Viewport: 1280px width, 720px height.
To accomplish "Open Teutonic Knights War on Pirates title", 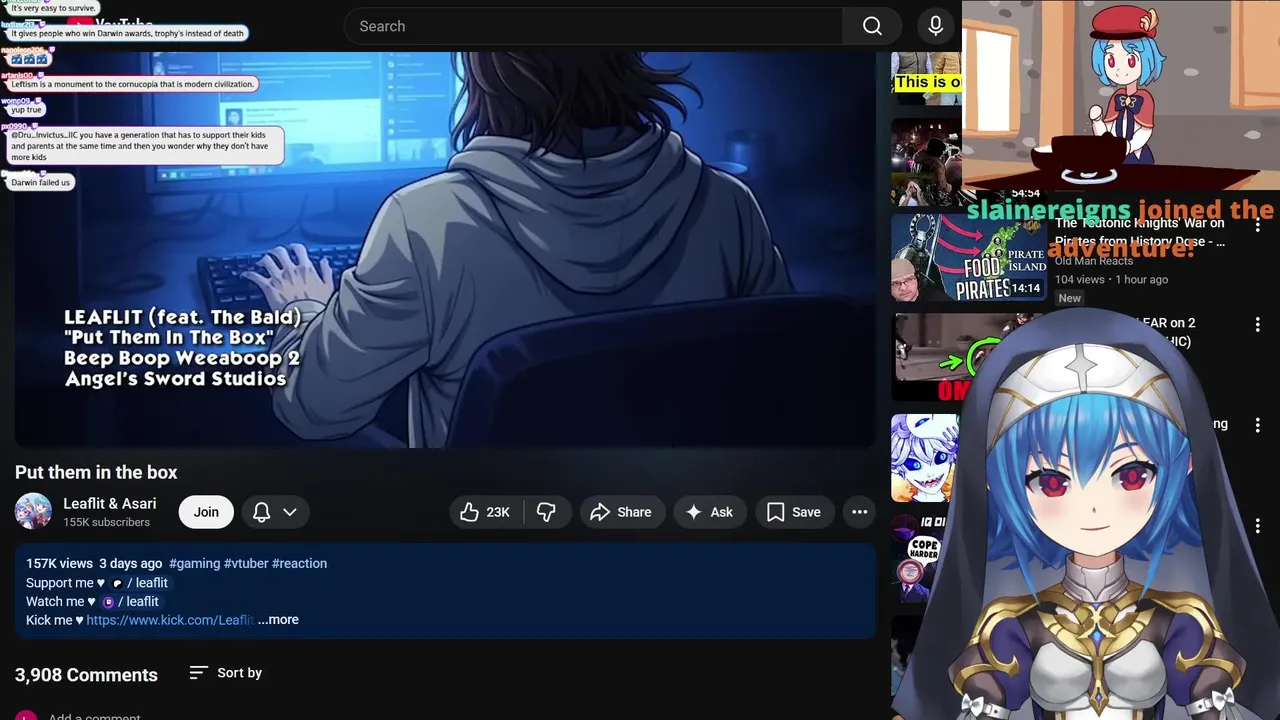I will click(1139, 232).
